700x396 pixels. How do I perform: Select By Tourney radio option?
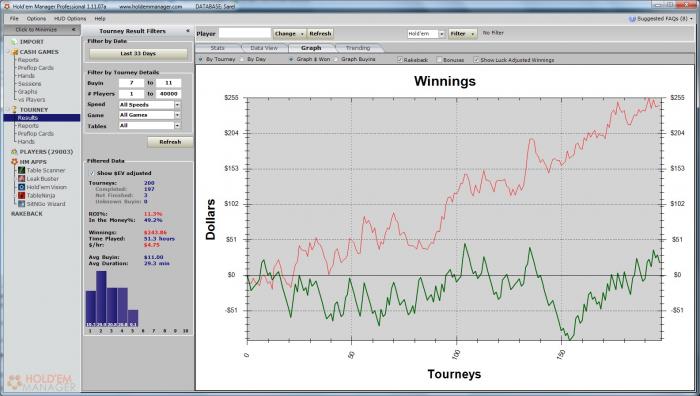[x=200, y=59]
